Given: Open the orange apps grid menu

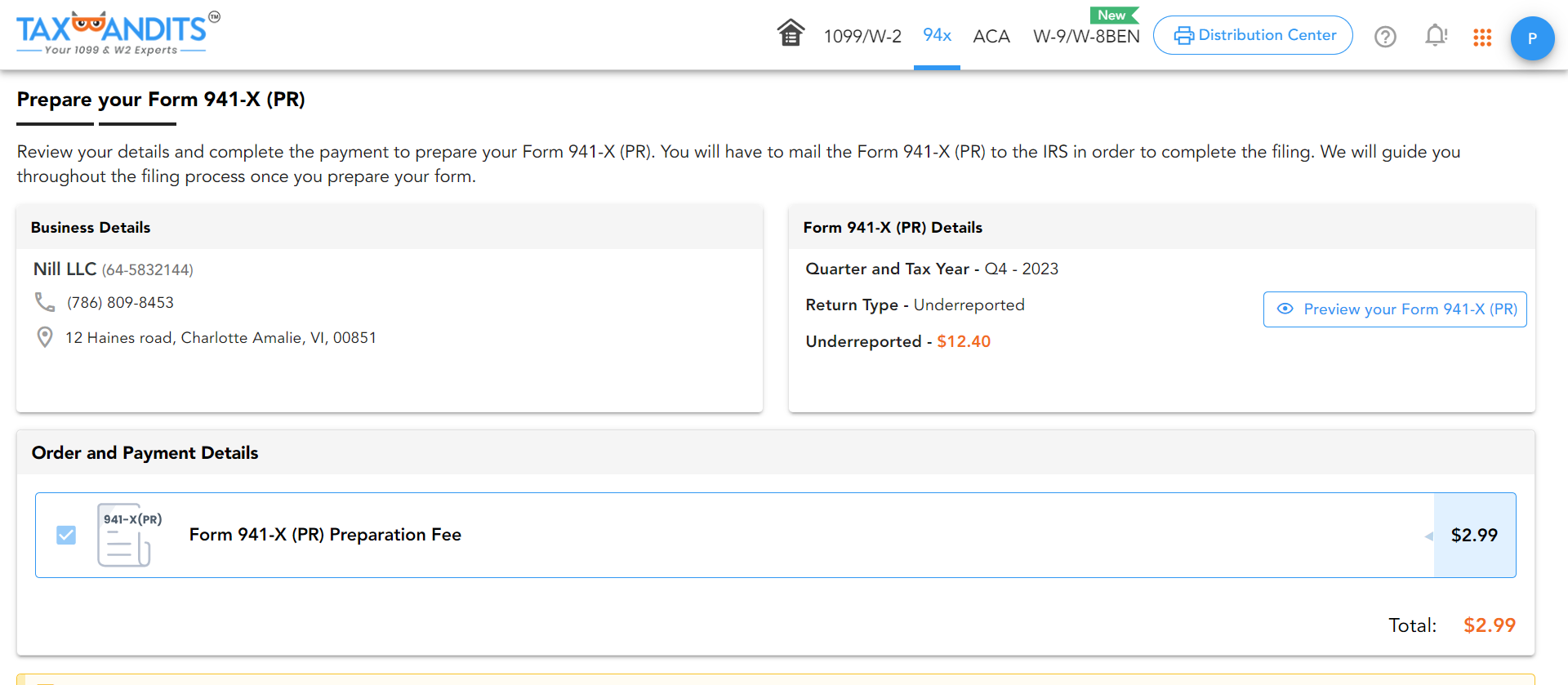Looking at the screenshot, I should pos(1482,38).
